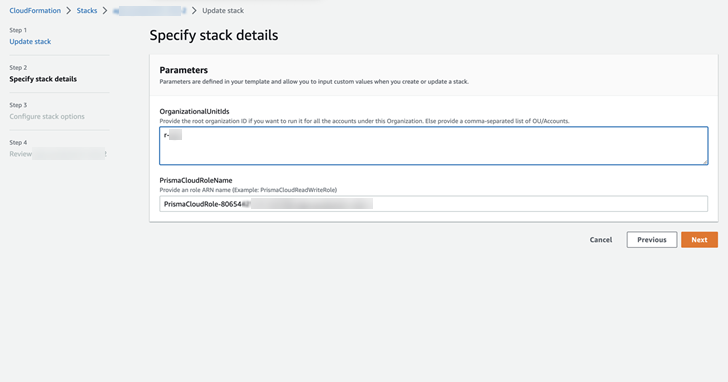728x382 pixels.
Task: Select the PrismaCloudRoleName field label
Action: point(195,180)
